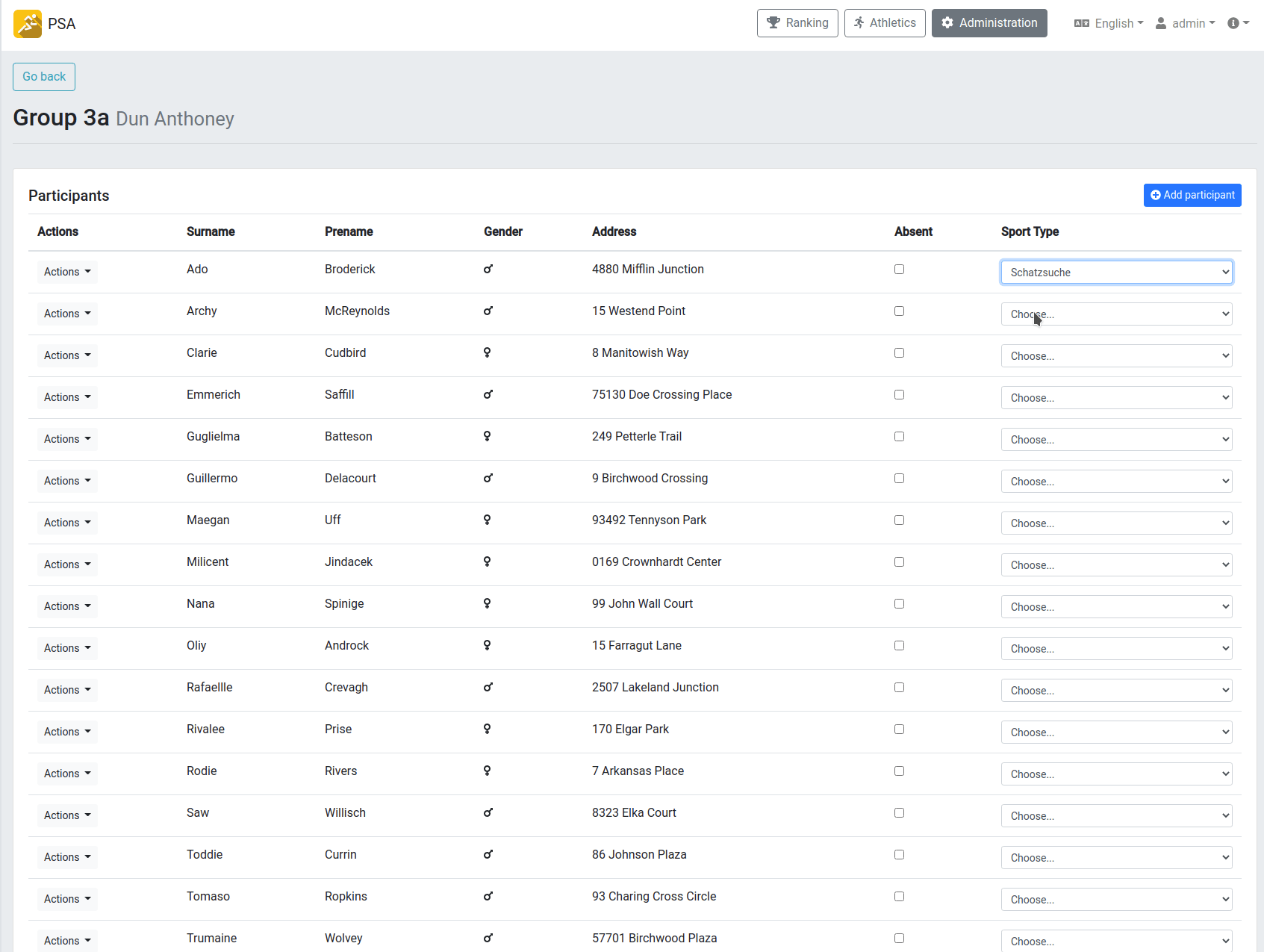Click the plus icon in Add participant
The image size is (1264, 952).
(x=1156, y=195)
